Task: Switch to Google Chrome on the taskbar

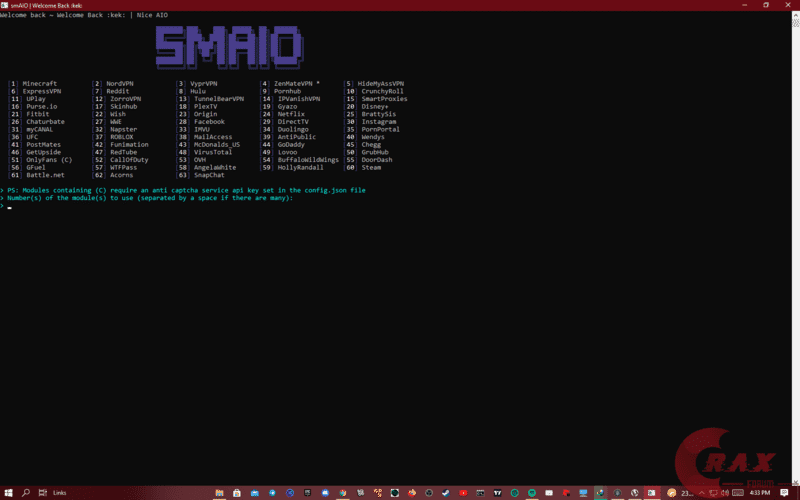Action: tap(343, 493)
